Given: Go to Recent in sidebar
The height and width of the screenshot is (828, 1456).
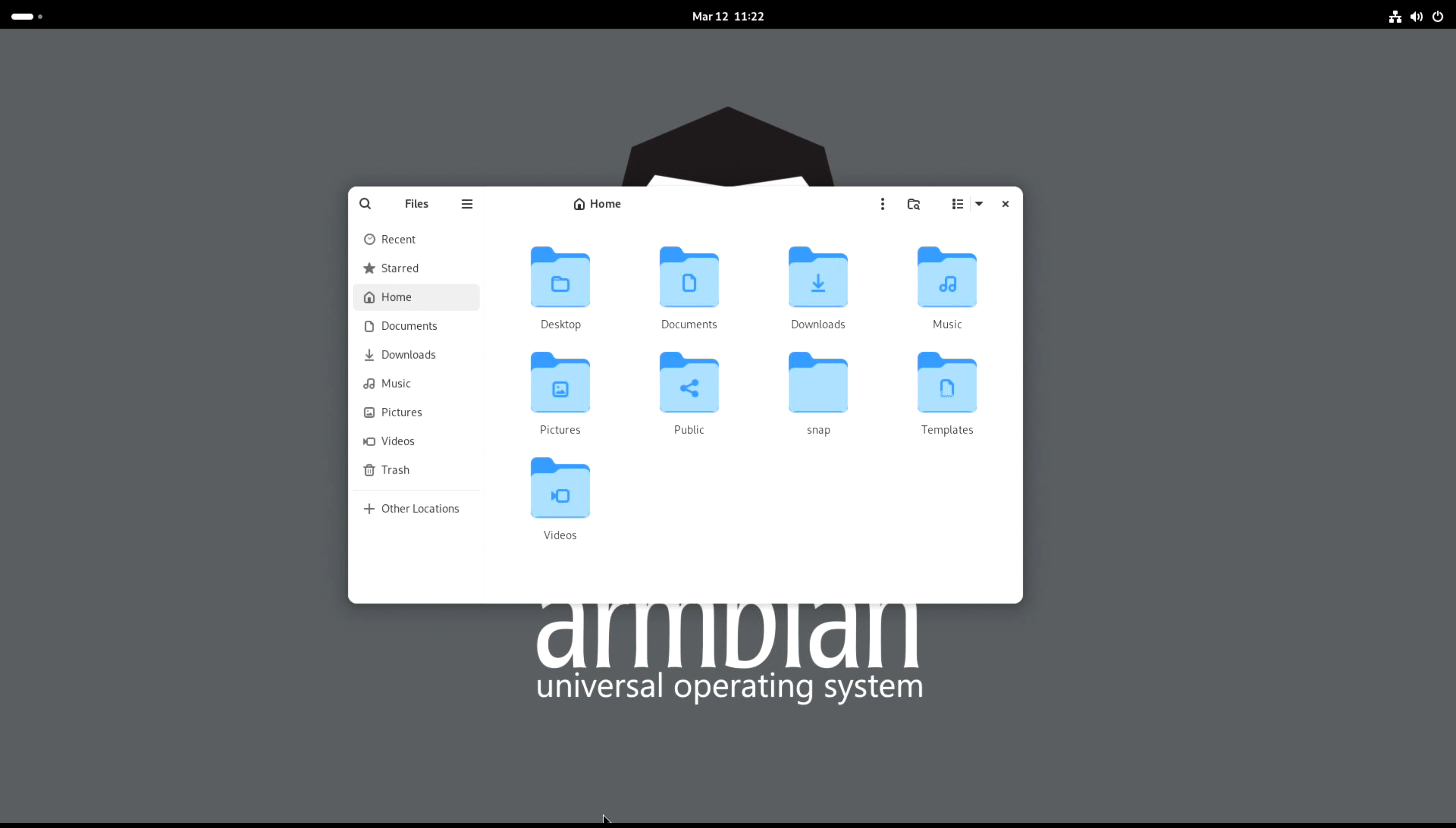Looking at the screenshot, I should click(x=398, y=240).
